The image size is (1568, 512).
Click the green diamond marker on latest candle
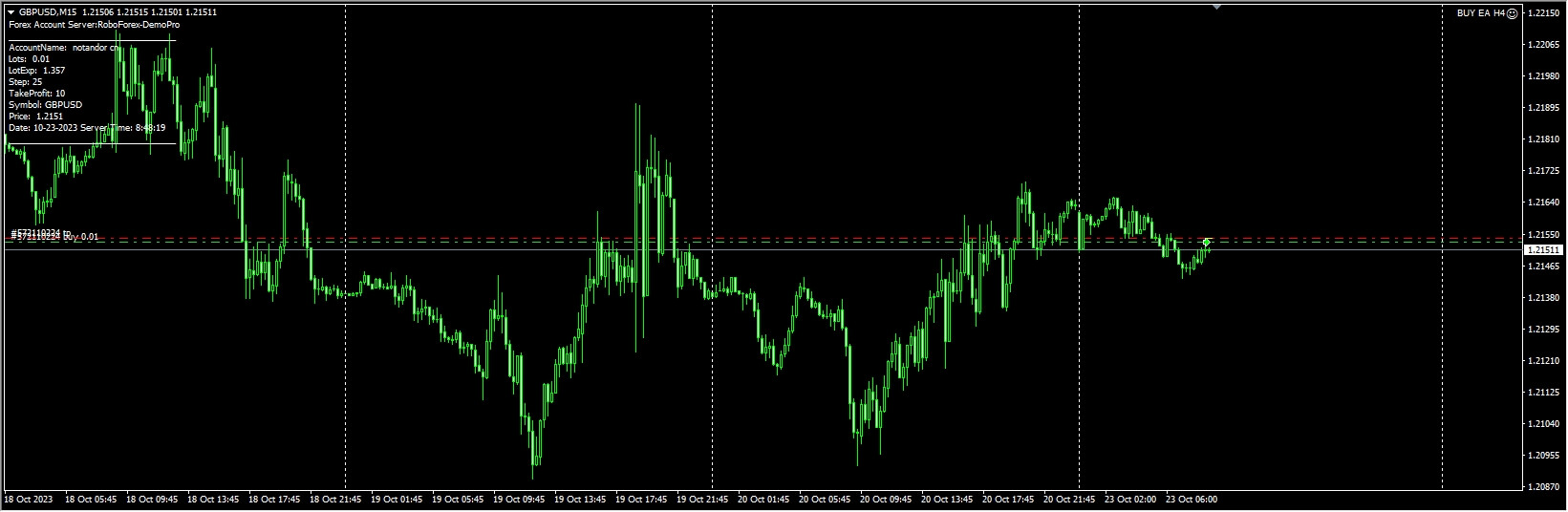(x=1208, y=243)
